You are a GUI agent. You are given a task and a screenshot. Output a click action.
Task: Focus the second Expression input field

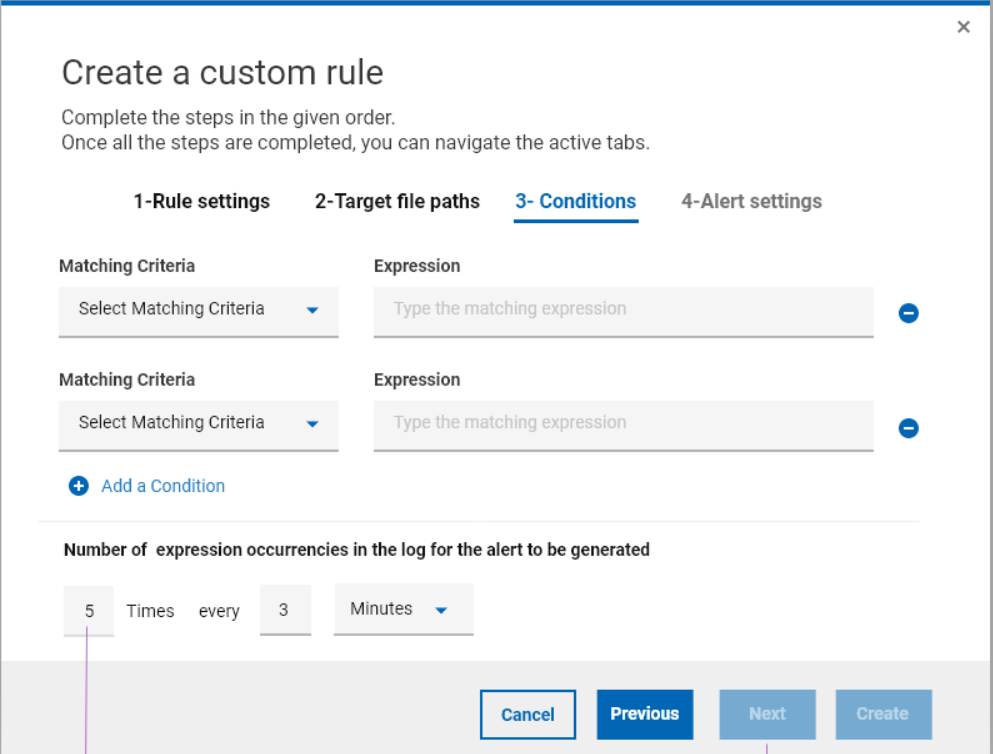(622, 424)
